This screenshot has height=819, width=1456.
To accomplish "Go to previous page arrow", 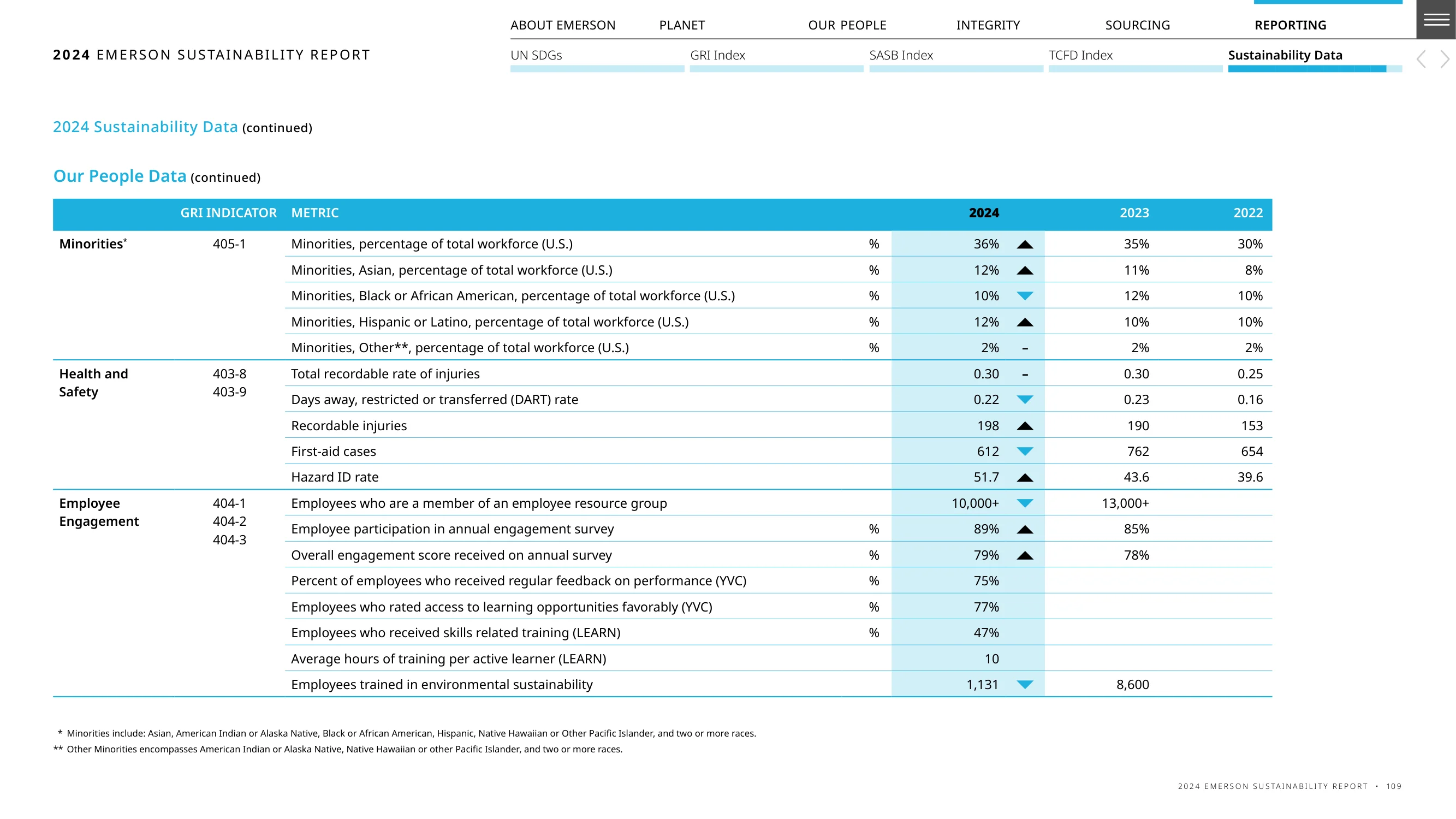I will [1421, 59].
